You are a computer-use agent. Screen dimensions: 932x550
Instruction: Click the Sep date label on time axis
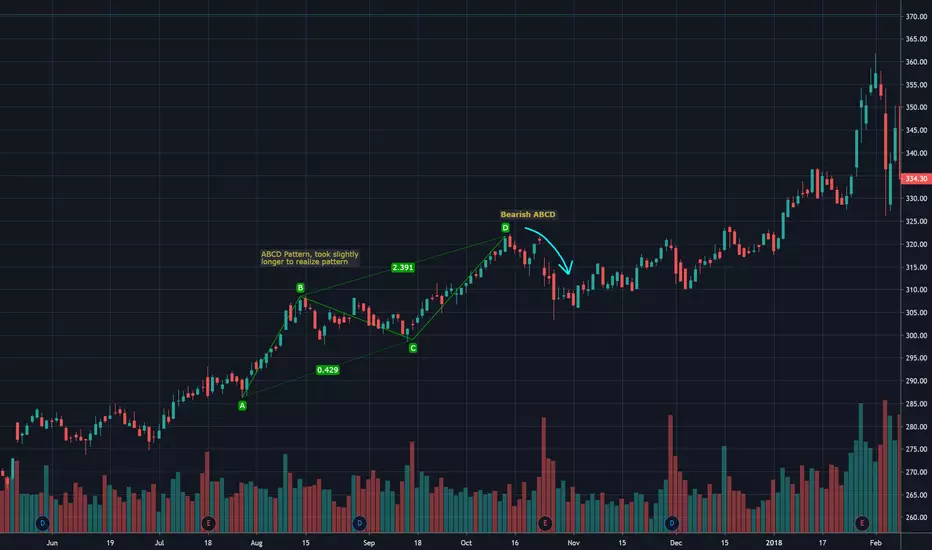(369, 543)
